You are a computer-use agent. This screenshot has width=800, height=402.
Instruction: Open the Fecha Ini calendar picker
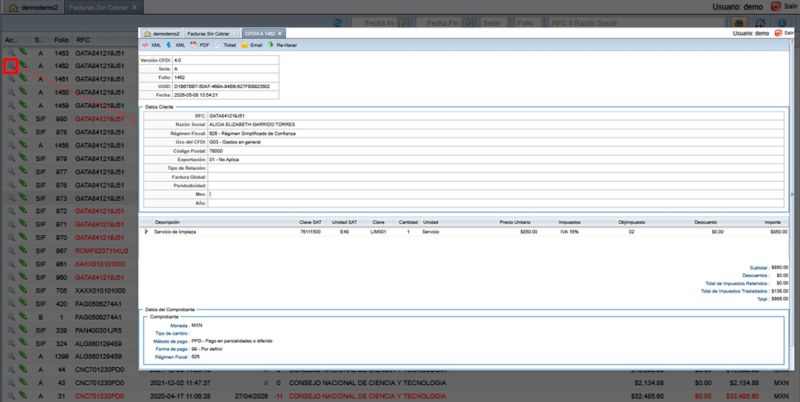(x=405, y=23)
